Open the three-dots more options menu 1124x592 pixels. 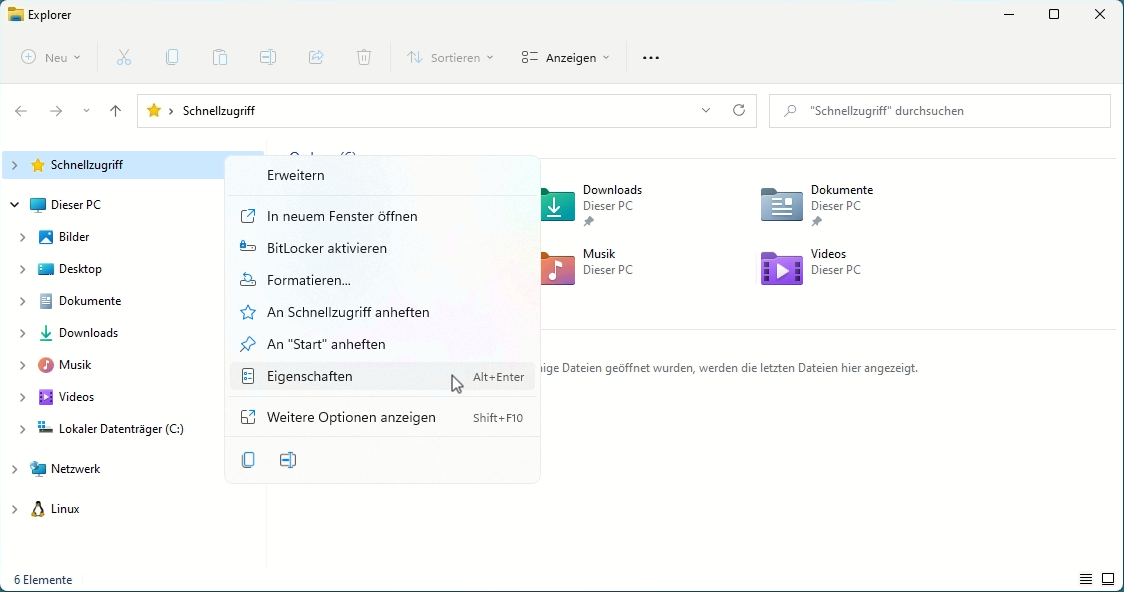(x=651, y=58)
